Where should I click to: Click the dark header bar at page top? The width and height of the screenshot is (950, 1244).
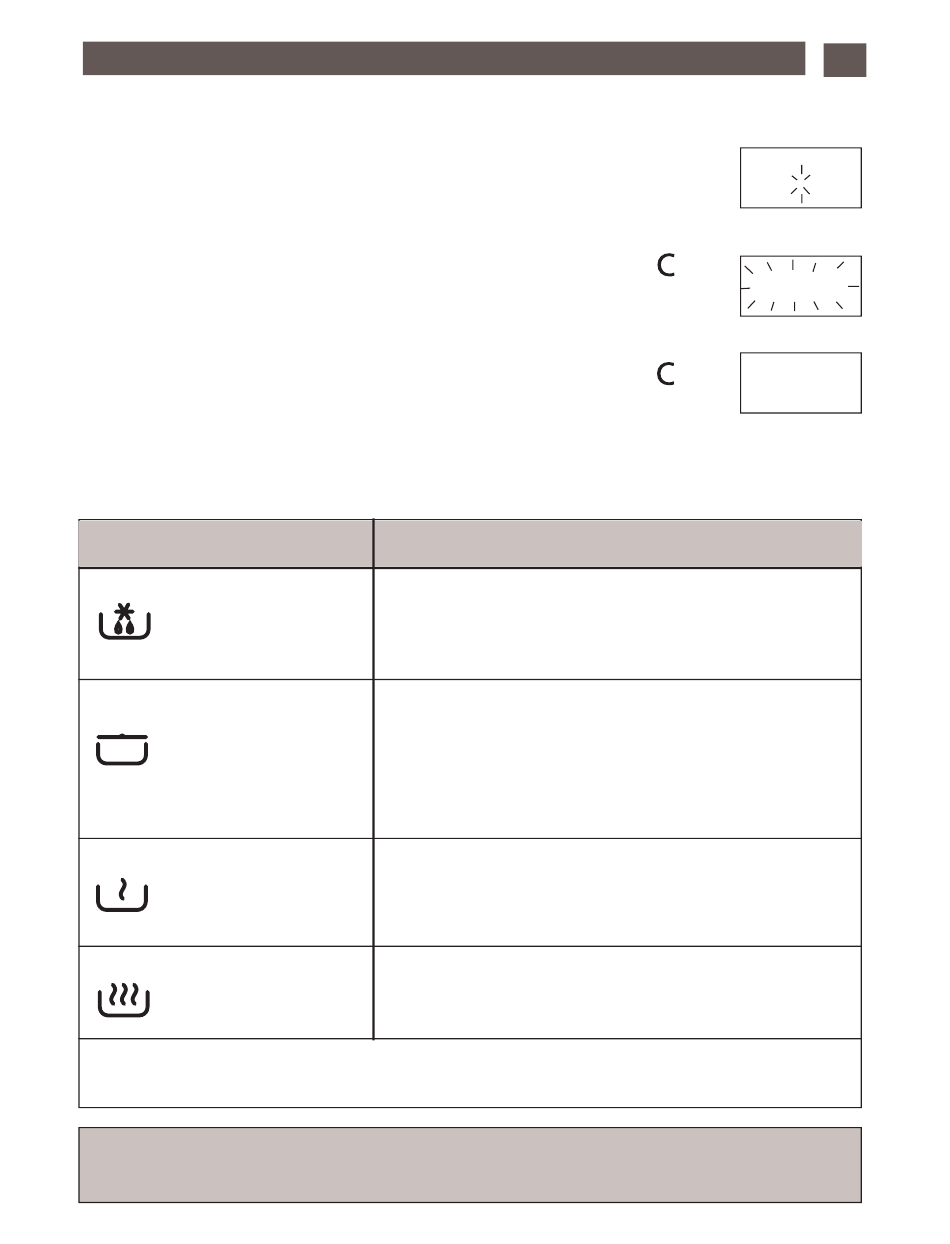click(x=444, y=59)
